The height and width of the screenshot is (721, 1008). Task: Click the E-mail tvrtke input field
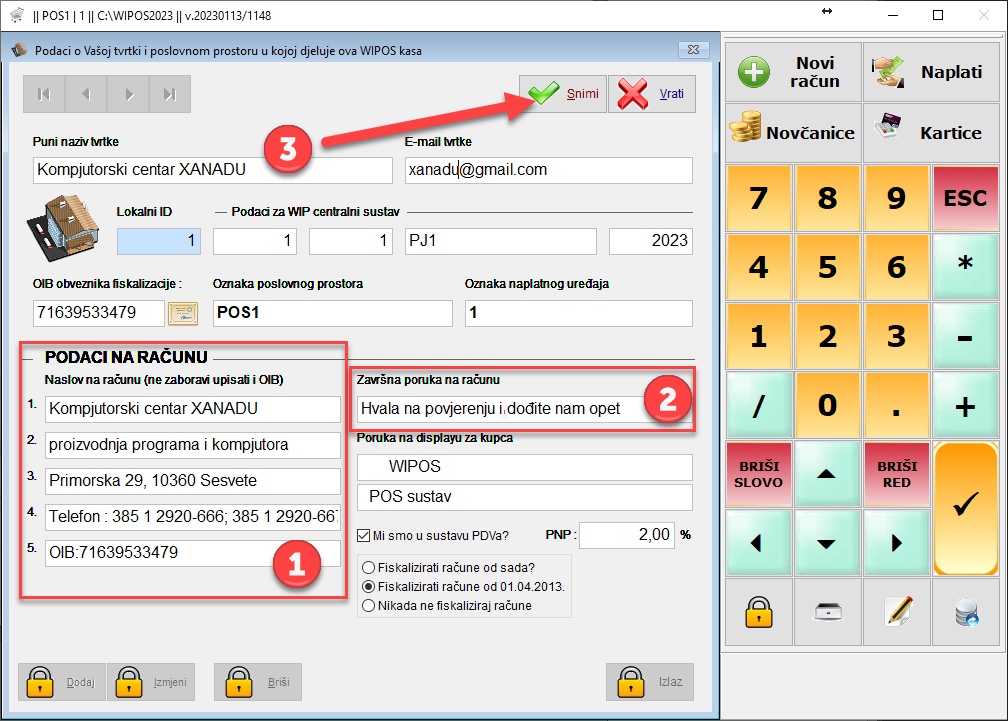(548, 170)
